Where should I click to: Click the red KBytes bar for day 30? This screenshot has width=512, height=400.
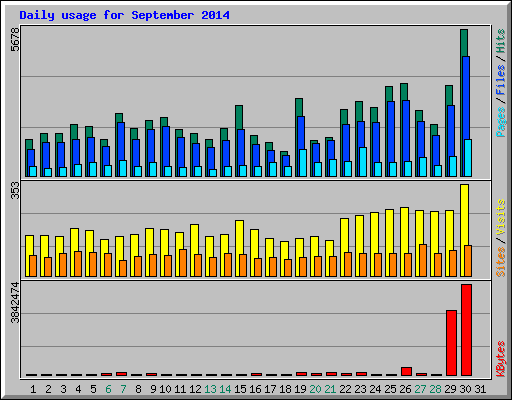466,330
